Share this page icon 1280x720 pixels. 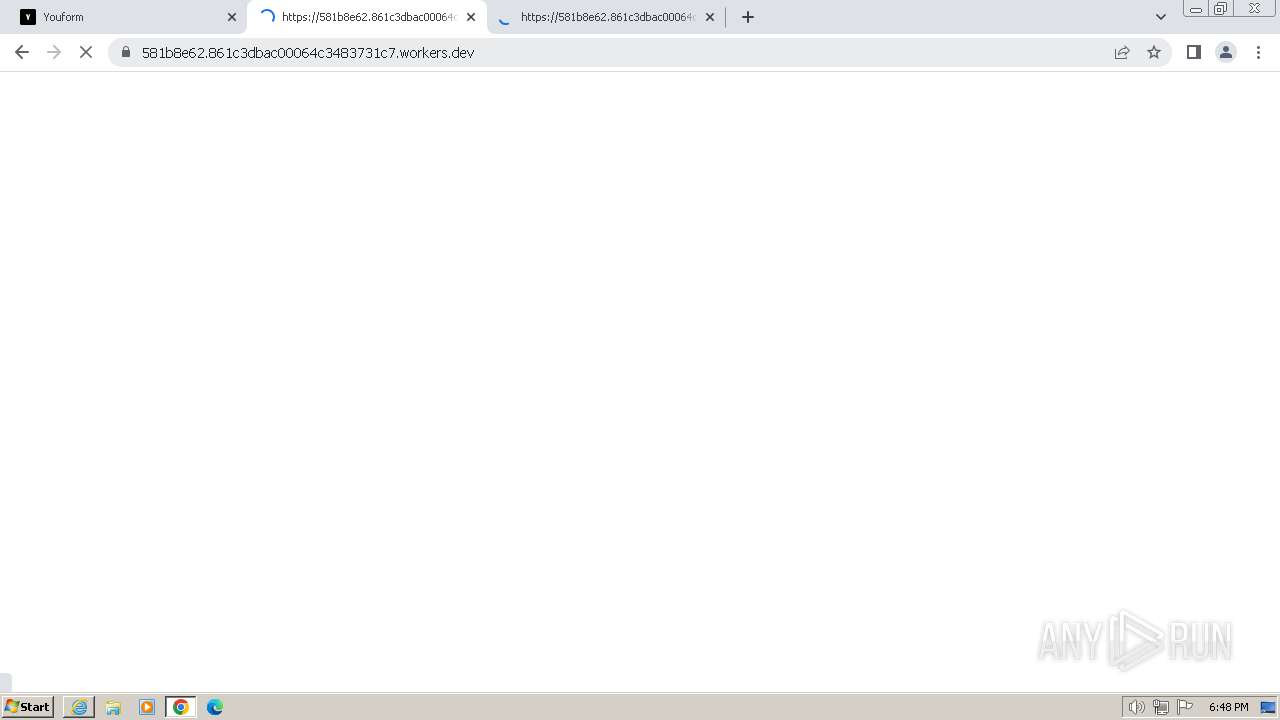(x=1122, y=52)
